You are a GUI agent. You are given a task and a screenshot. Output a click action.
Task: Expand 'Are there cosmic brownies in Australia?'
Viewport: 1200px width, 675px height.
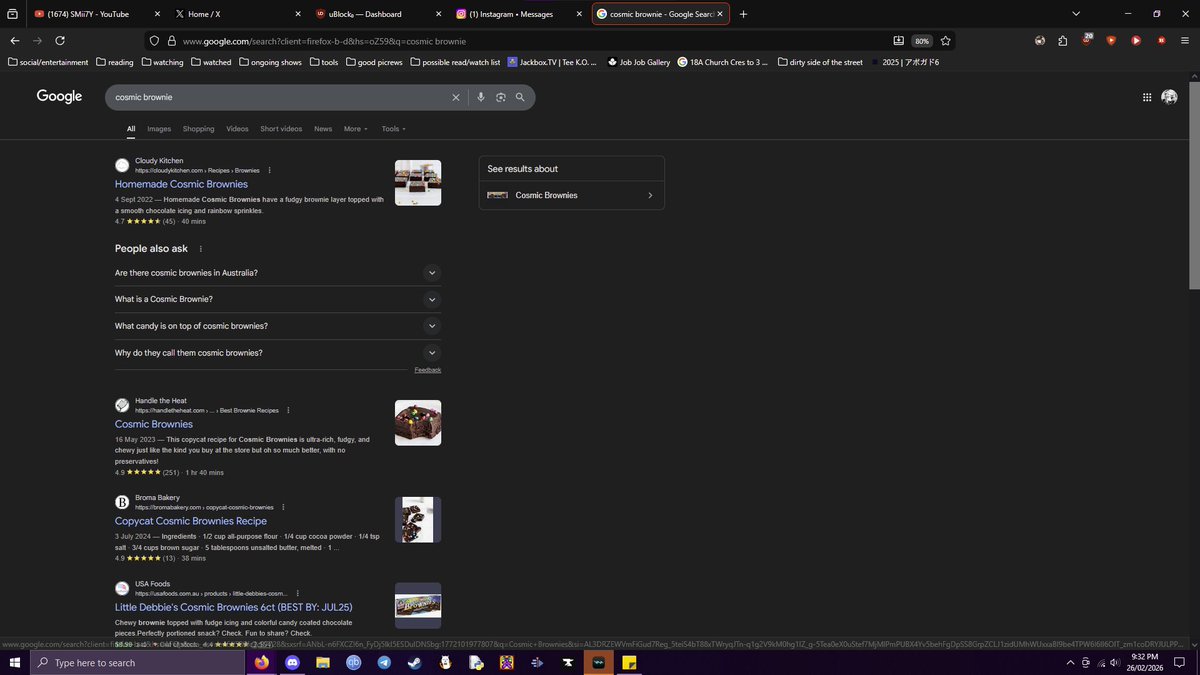(278, 273)
